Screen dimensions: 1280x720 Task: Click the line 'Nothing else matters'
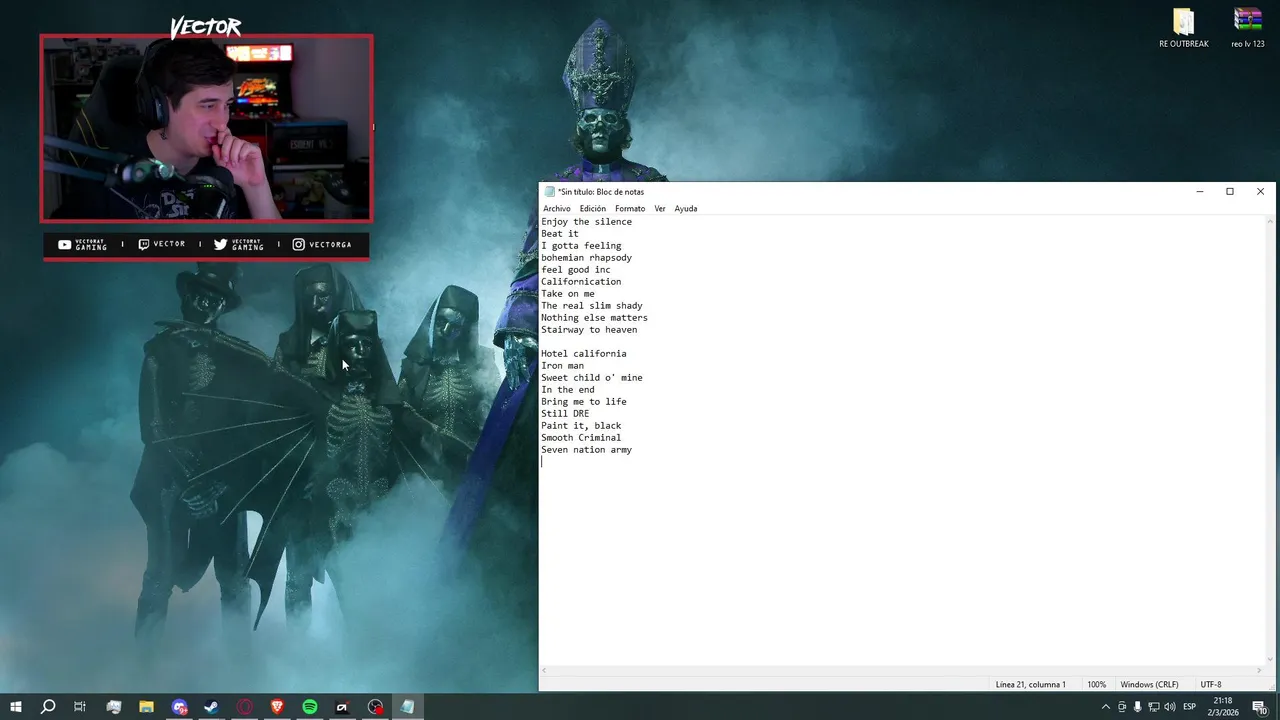[x=594, y=318]
